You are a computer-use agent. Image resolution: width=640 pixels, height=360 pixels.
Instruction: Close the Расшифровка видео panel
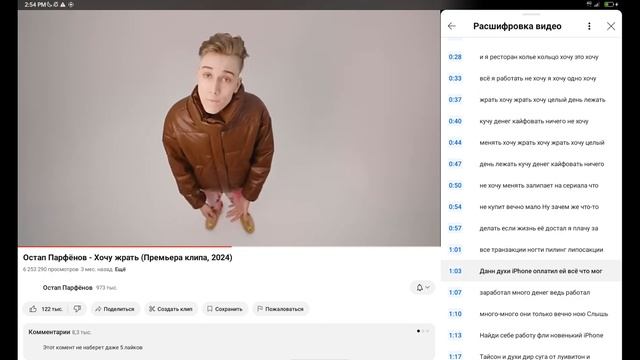611,26
